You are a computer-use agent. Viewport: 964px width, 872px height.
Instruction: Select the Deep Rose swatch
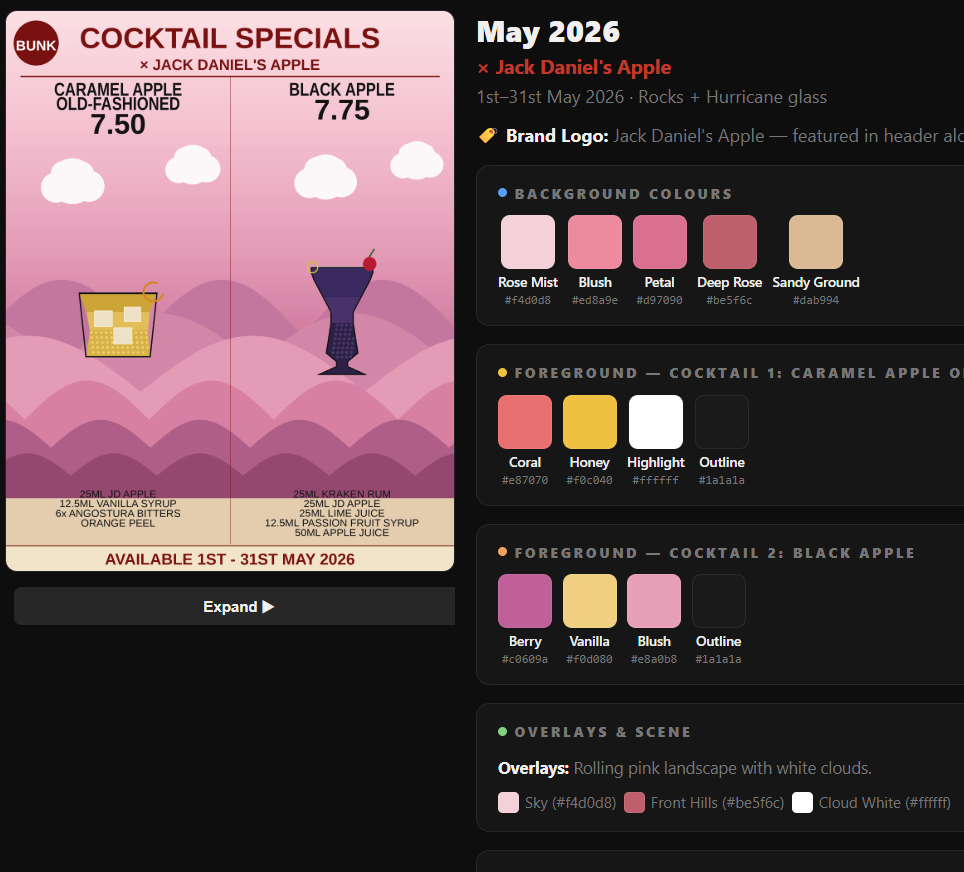730,242
